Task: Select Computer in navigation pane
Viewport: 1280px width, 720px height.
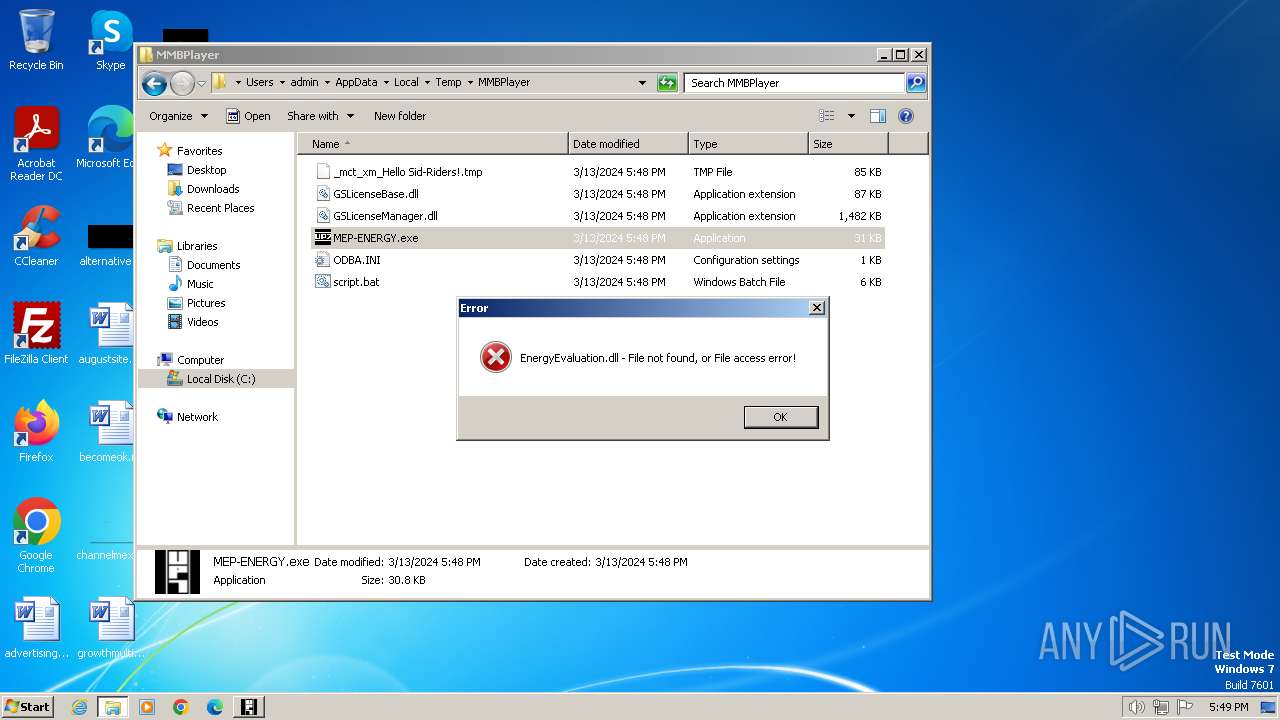Action: [x=200, y=360]
